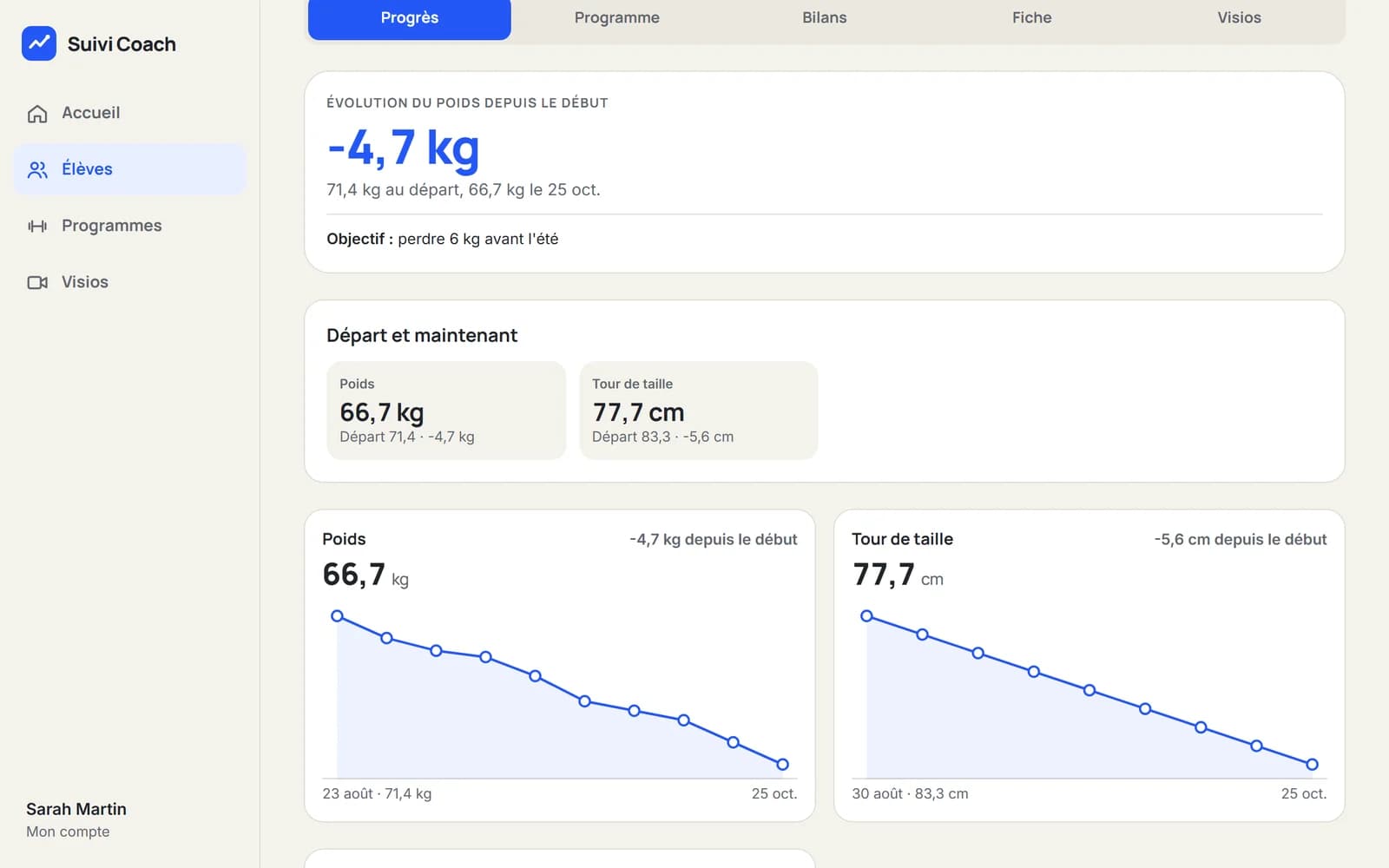Click '-4,7 kg depuis le début' label
Screen dimensions: 1389x868
pyautogui.click(x=714, y=539)
